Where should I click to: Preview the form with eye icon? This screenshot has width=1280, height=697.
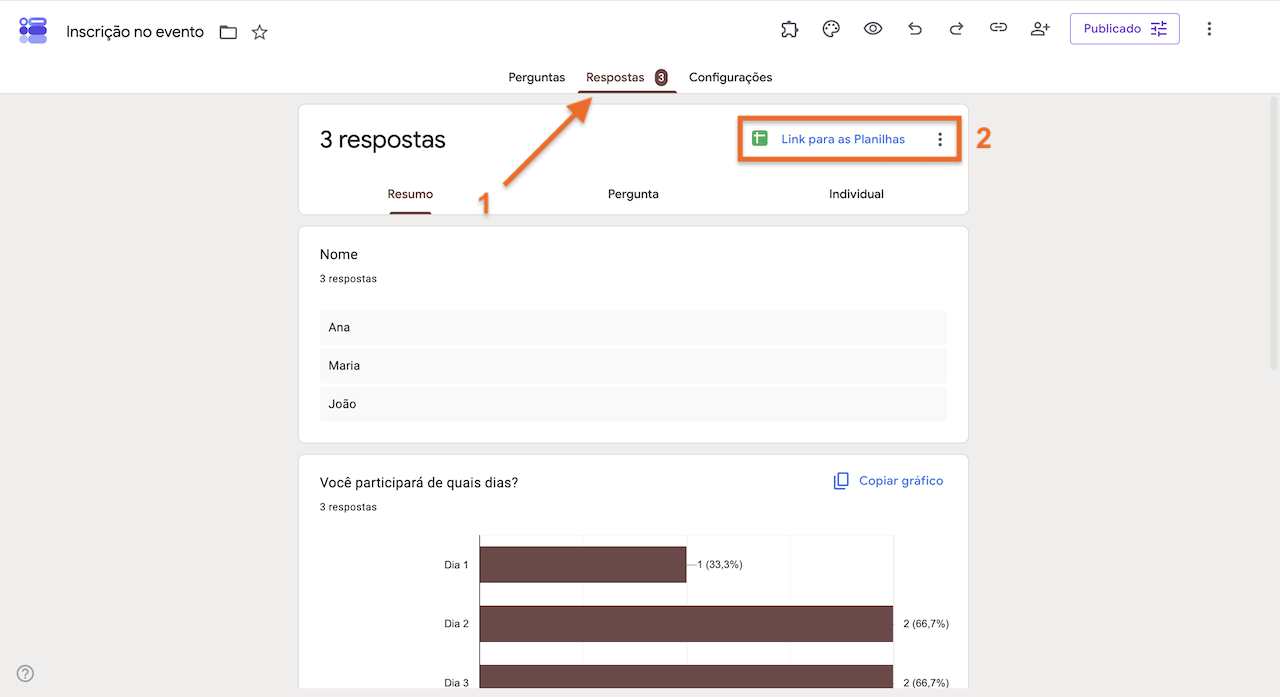873,29
